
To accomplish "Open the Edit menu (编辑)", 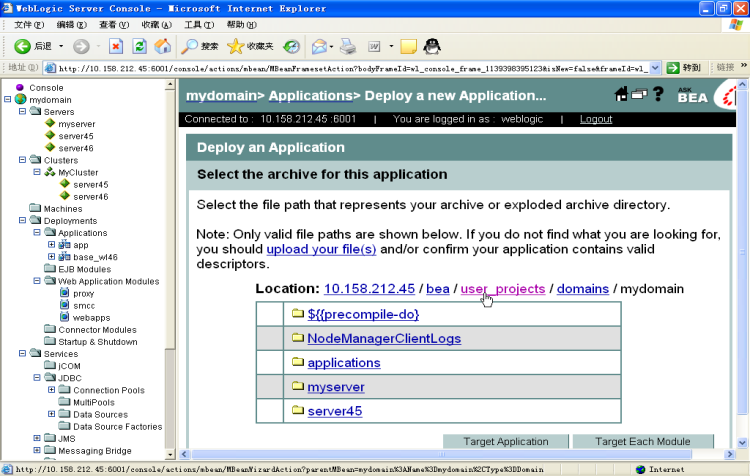I will pyautogui.click(x=71, y=24).
